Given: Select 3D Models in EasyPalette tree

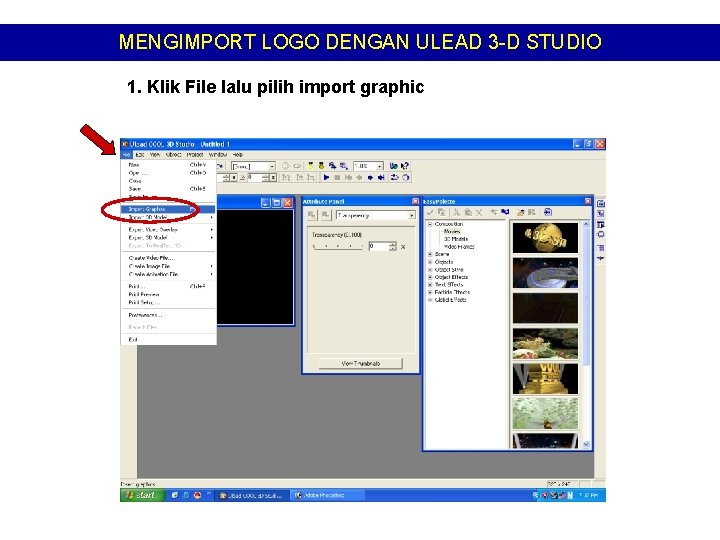Looking at the screenshot, I should [x=456, y=239].
